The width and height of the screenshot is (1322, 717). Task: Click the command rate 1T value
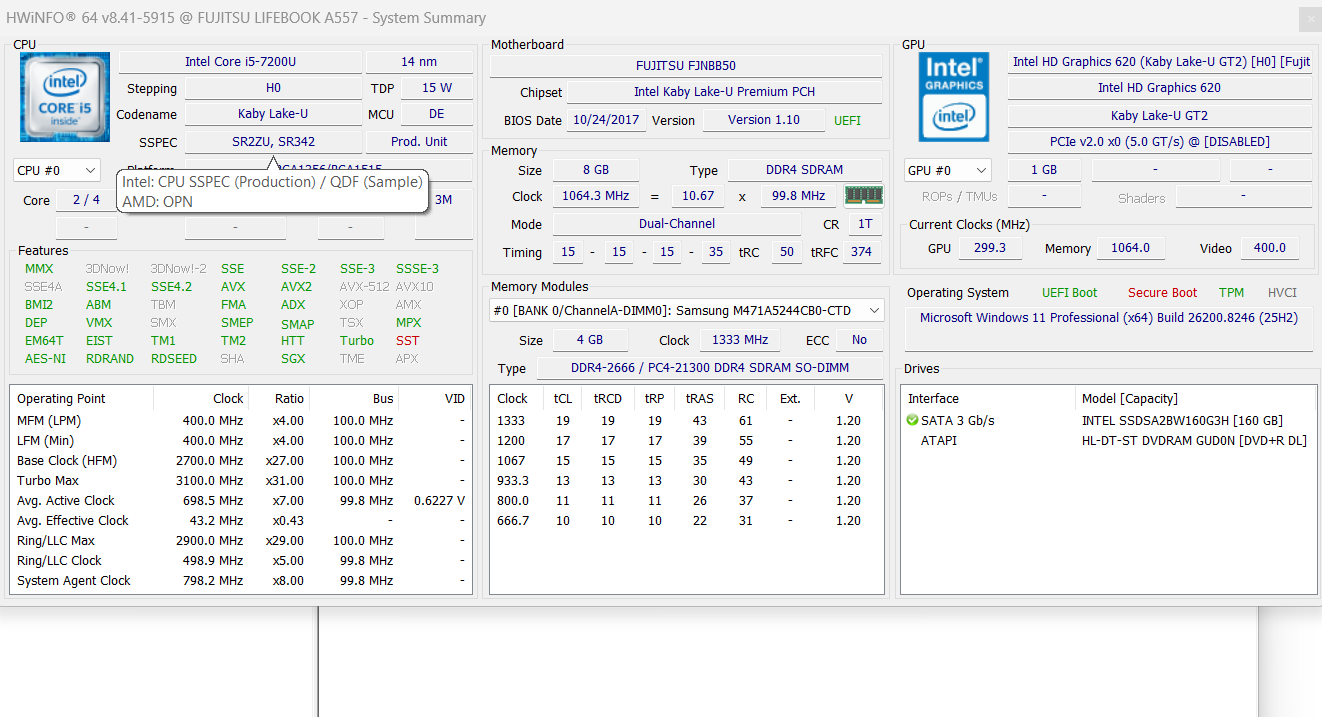coord(865,224)
